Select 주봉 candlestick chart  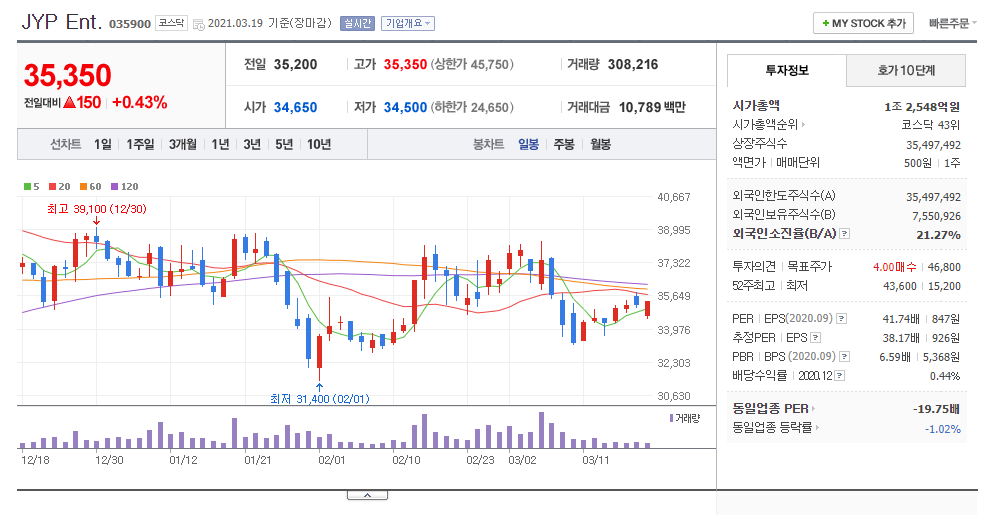point(564,144)
